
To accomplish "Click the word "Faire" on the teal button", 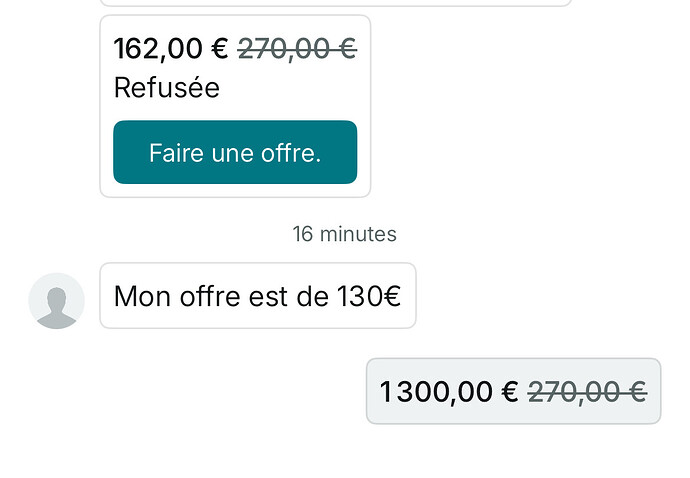I will (173, 153).
